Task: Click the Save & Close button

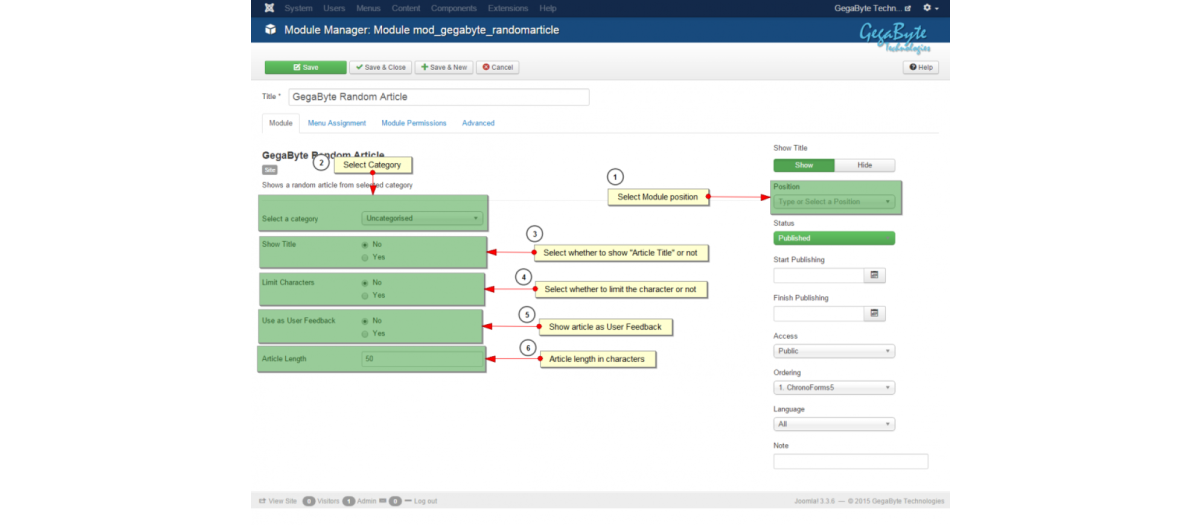Action: (380, 67)
